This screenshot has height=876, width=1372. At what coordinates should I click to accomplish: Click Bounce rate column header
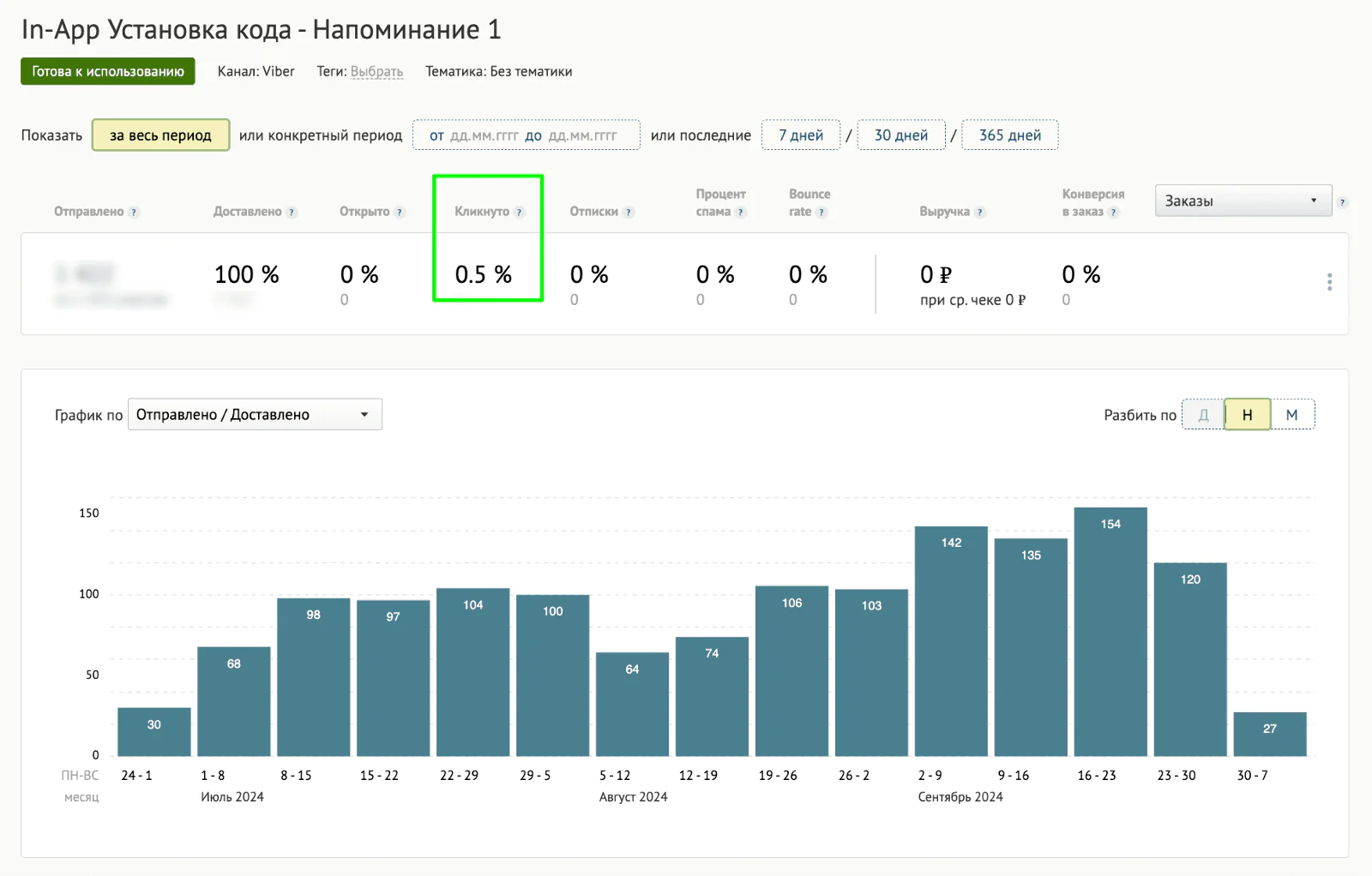point(809,202)
